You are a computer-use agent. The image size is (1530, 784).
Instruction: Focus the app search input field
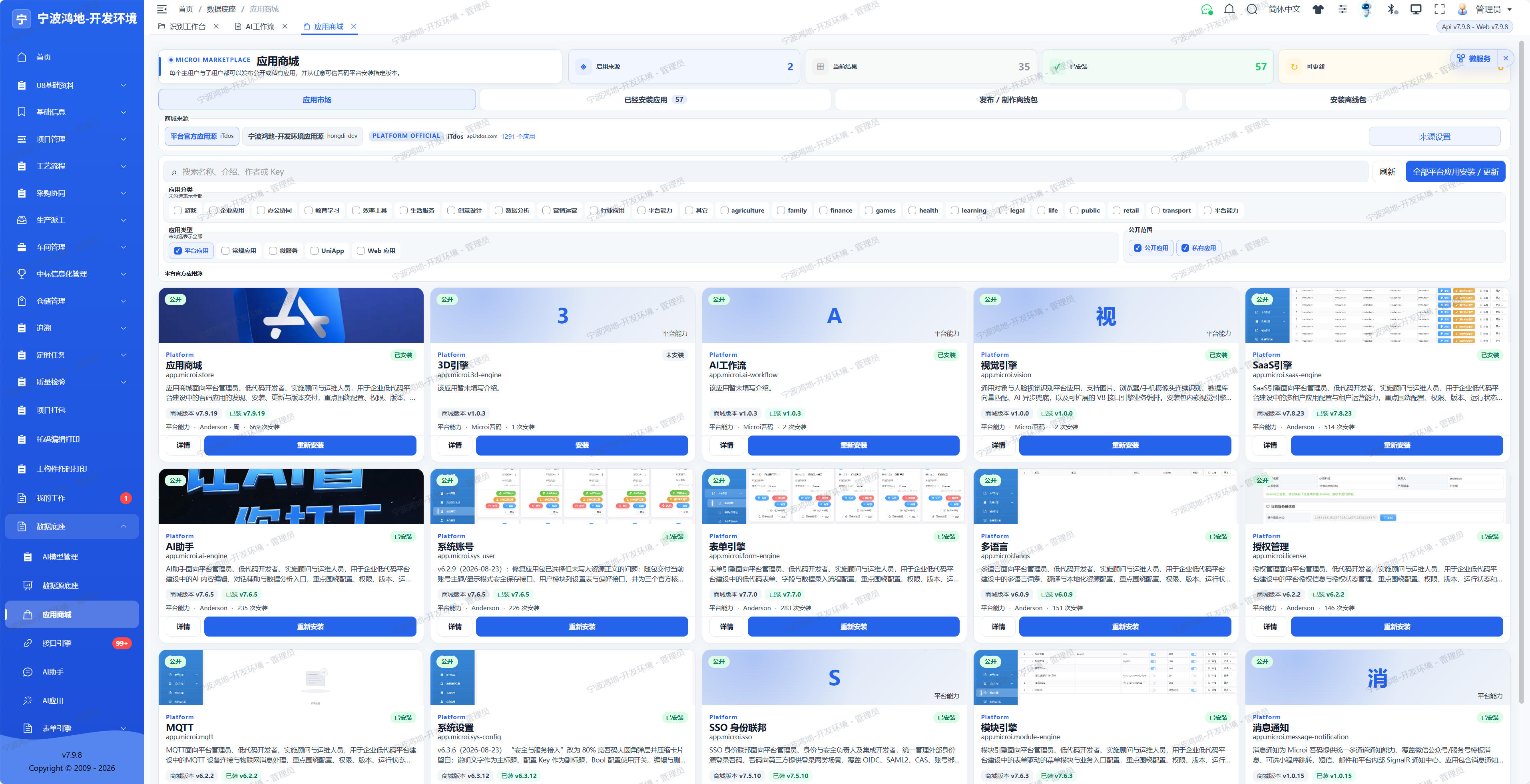pos(766,172)
